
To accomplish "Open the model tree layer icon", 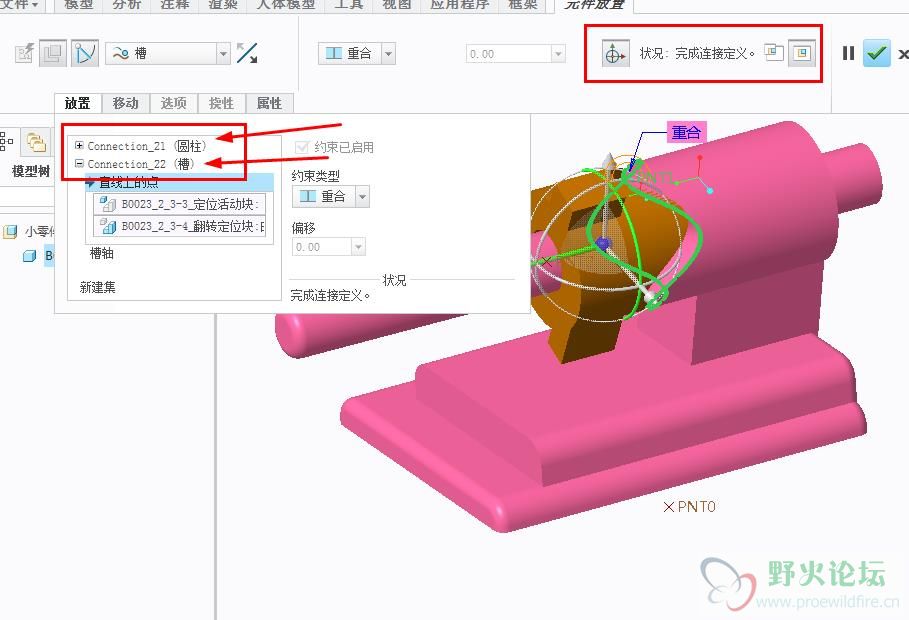I will point(35,141).
